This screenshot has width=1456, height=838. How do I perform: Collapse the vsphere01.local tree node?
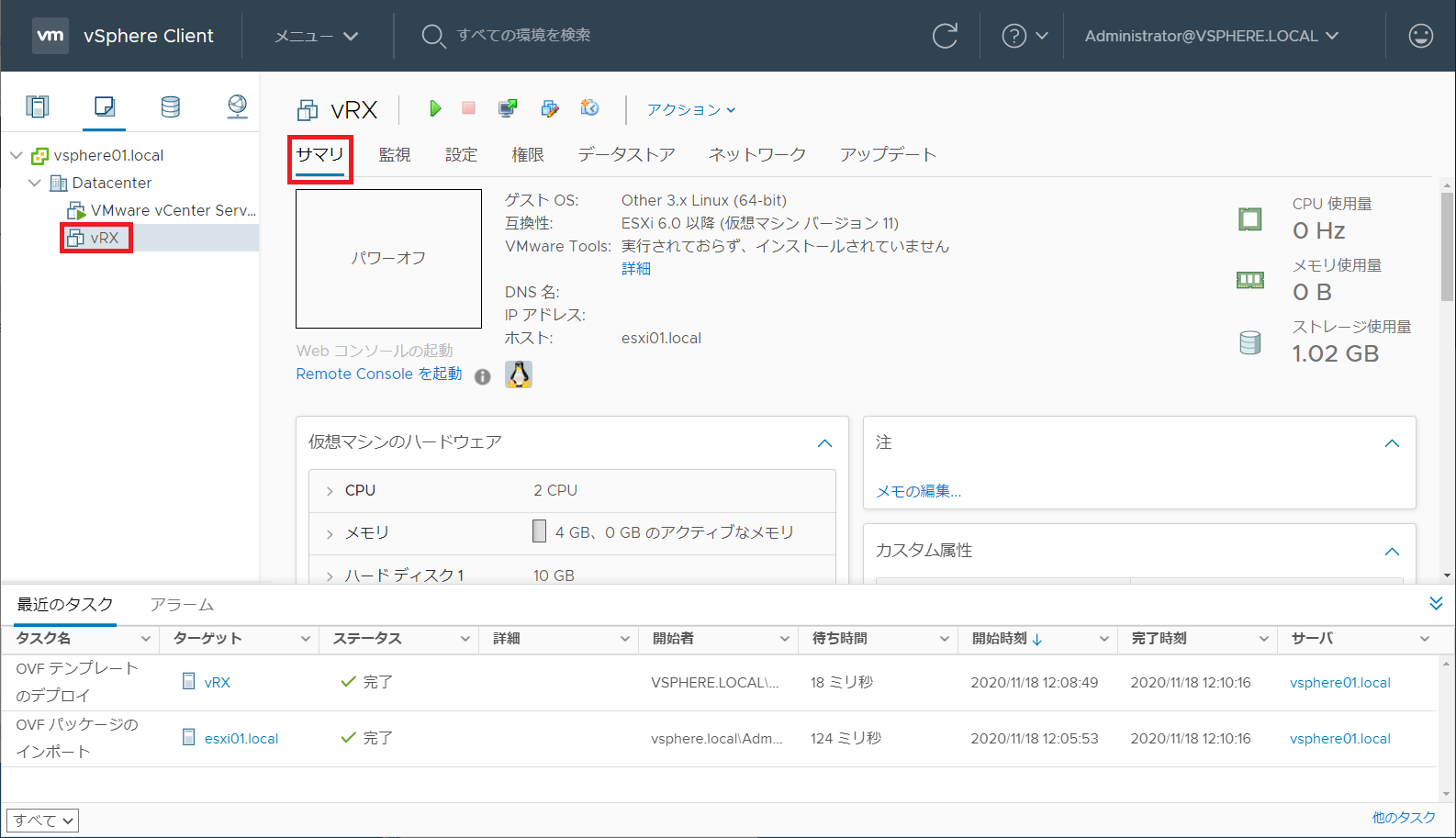click(17, 155)
